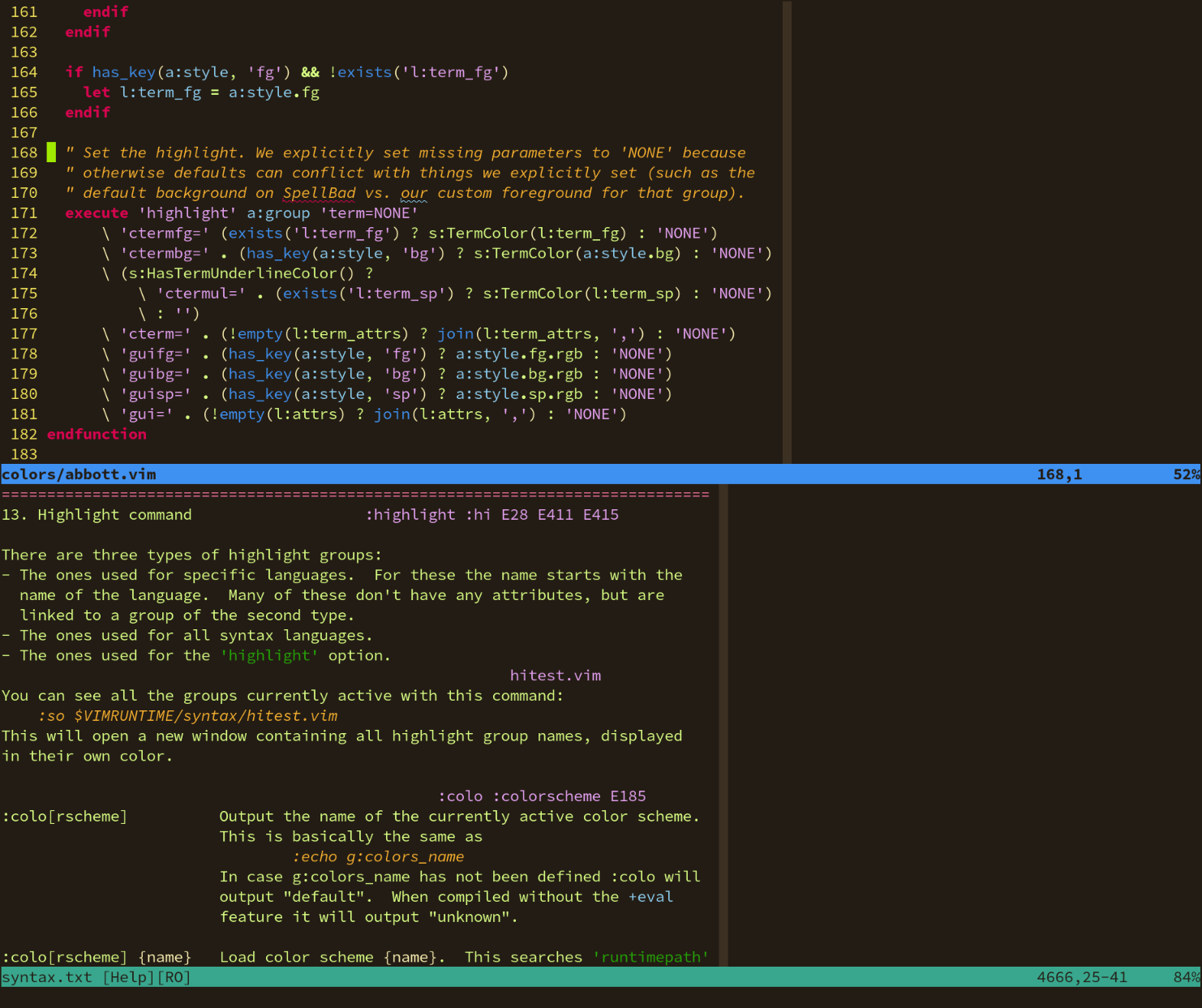
Task: Click the 168,1 cursor position readout
Action: pyautogui.click(x=1059, y=474)
